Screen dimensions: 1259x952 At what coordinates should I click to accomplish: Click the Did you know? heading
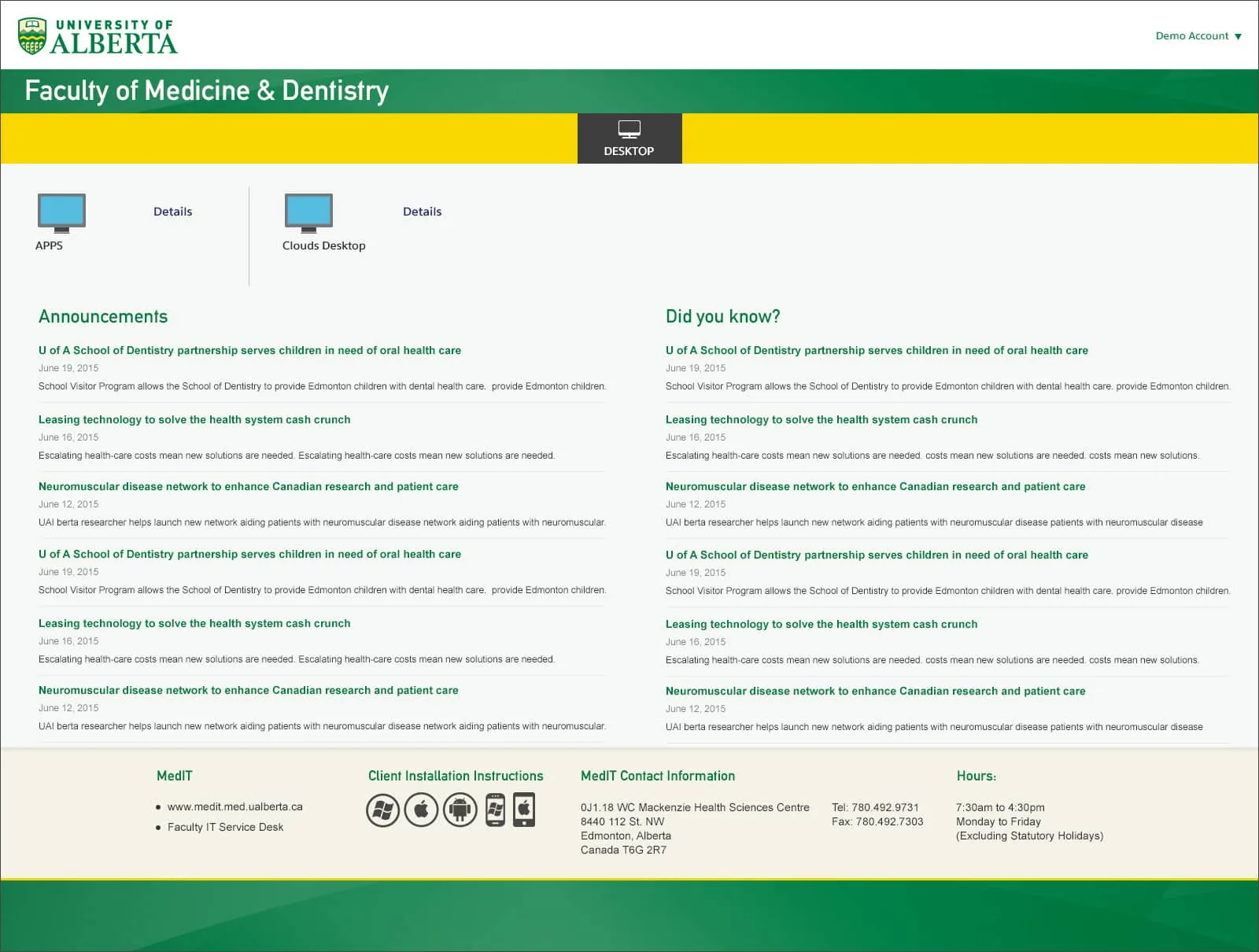[x=722, y=316]
